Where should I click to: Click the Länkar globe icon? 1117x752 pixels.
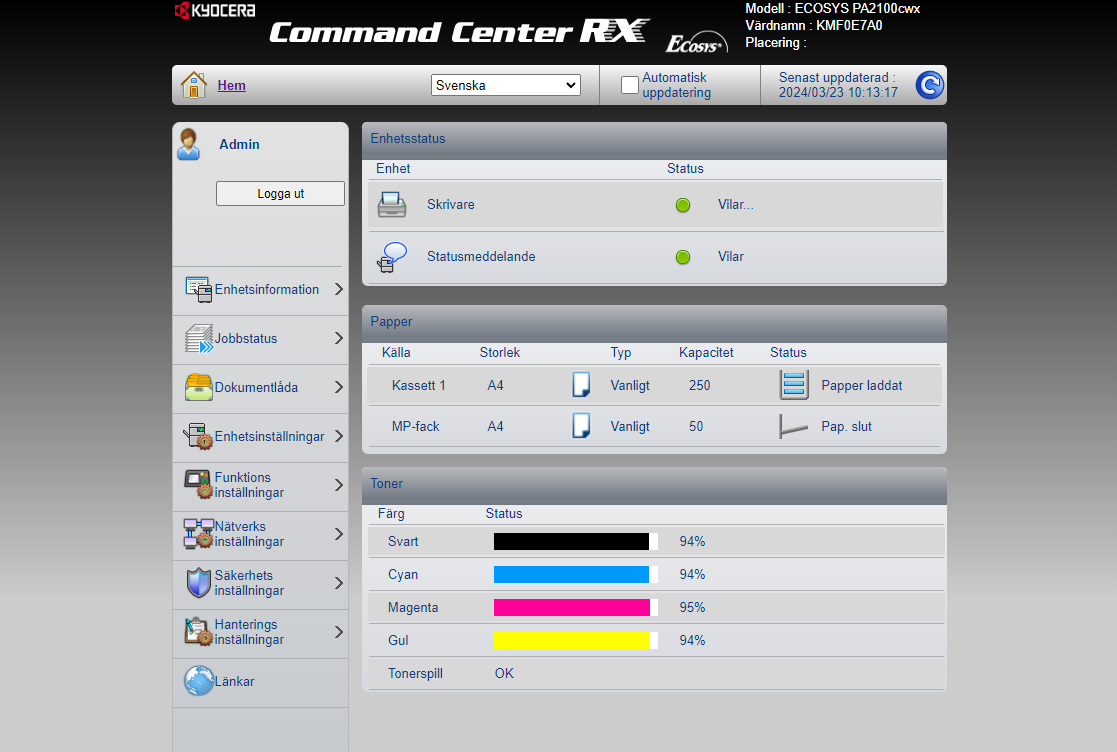[198, 681]
